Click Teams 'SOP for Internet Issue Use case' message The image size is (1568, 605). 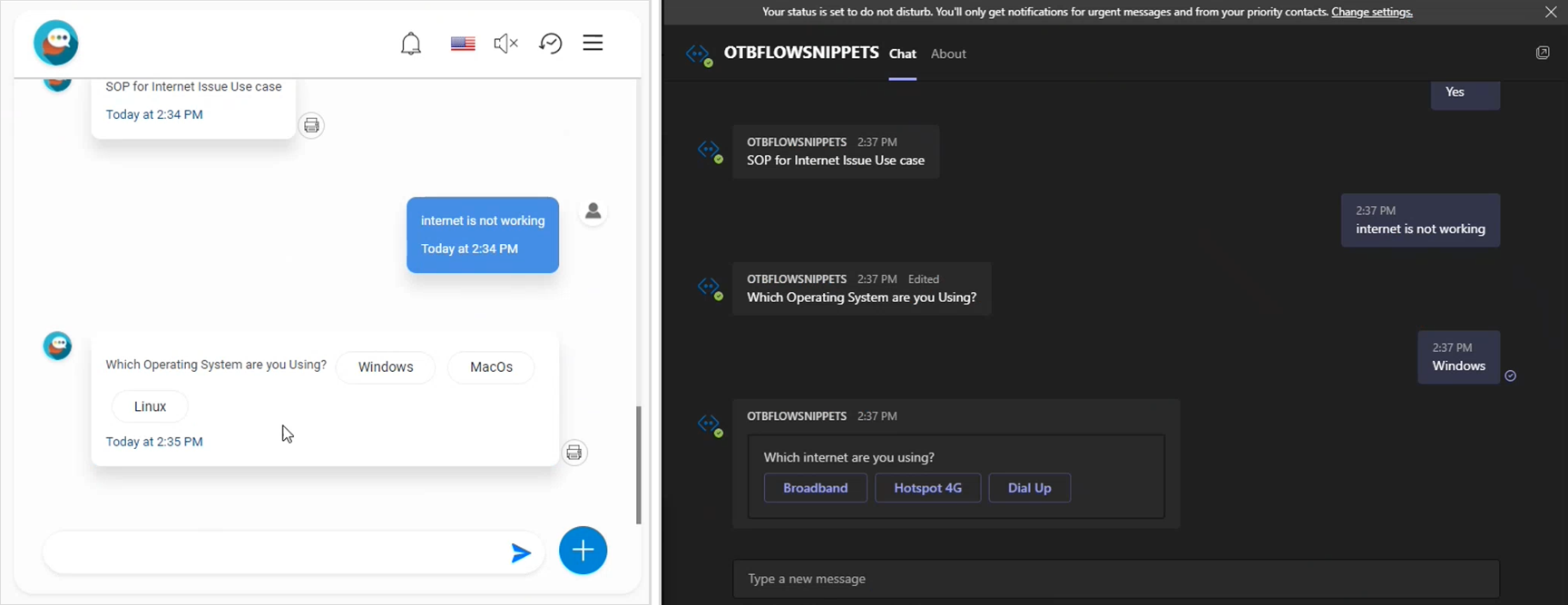pyautogui.click(x=836, y=151)
